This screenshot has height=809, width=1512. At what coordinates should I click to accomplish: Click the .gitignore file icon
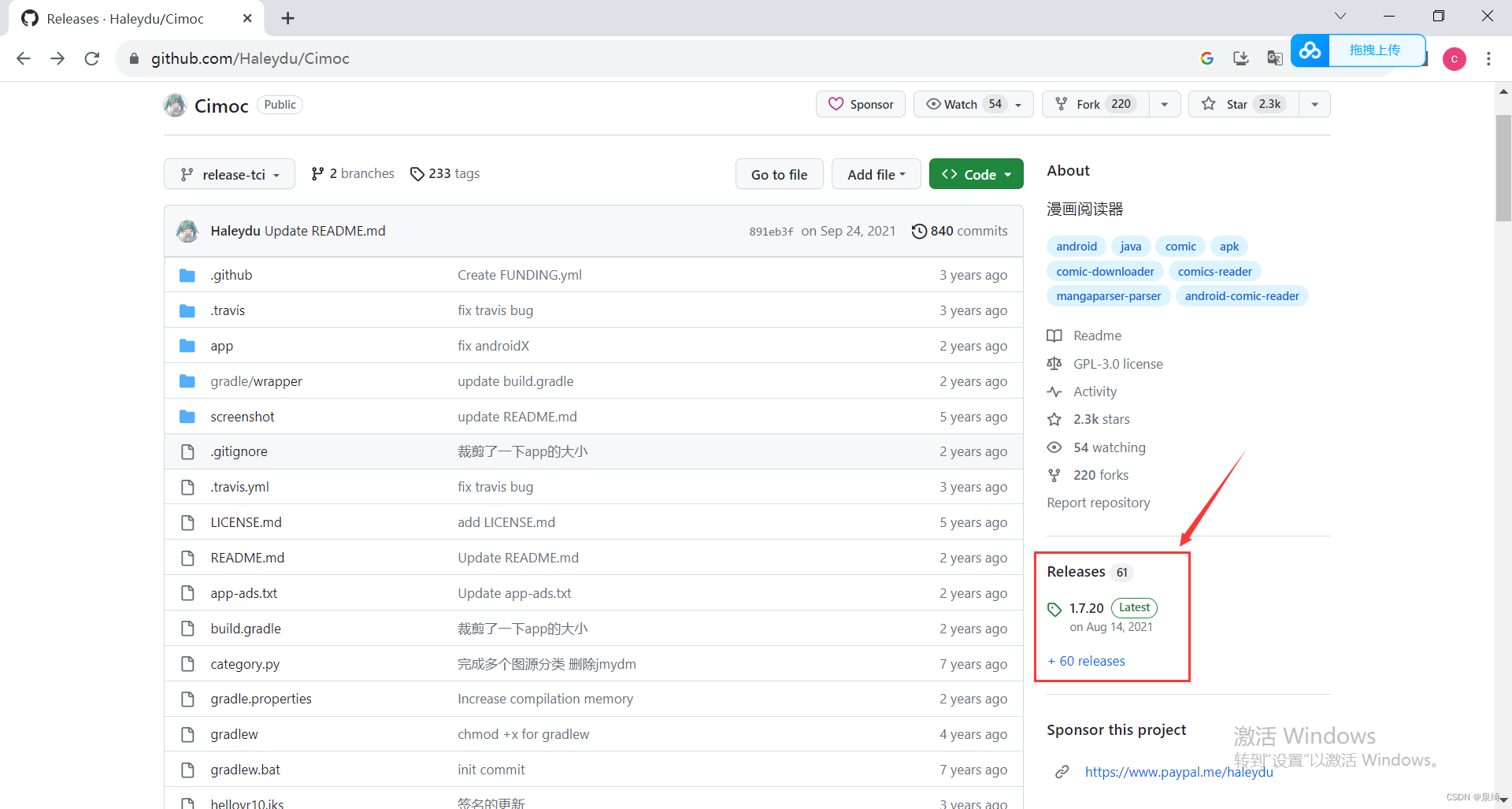[187, 451]
